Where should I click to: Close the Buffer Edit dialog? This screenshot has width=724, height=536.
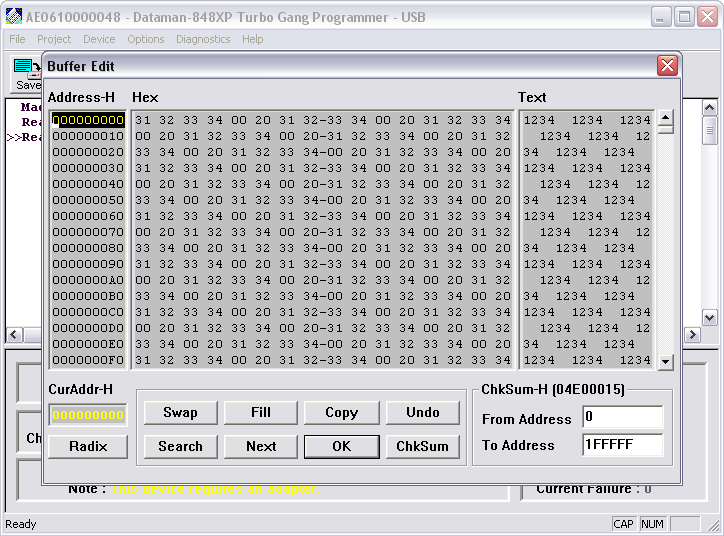[x=667, y=66]
